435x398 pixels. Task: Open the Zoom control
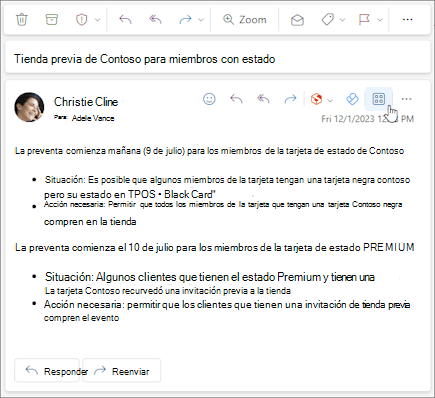[245, 20]
